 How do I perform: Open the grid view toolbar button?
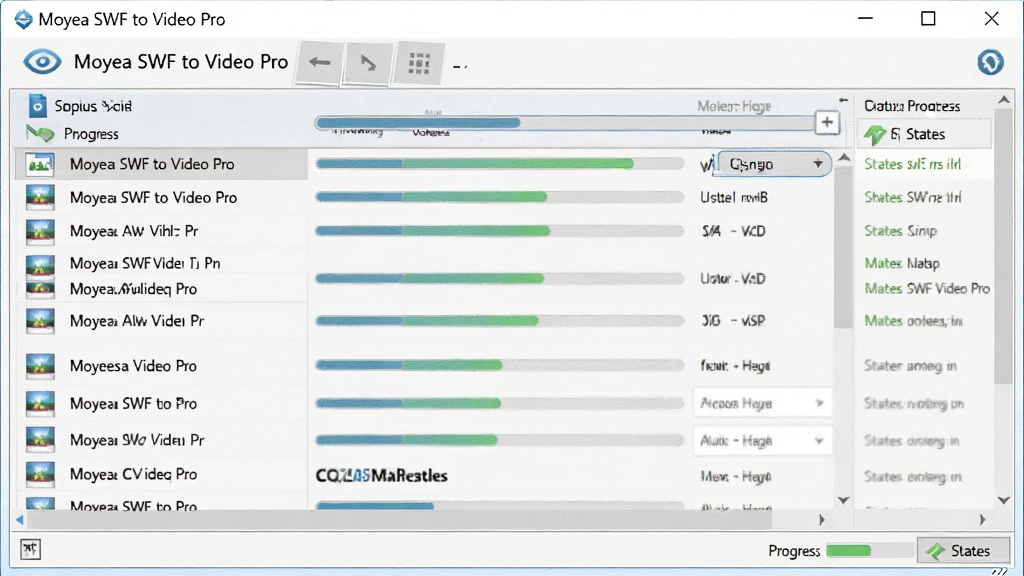[419, 63]
